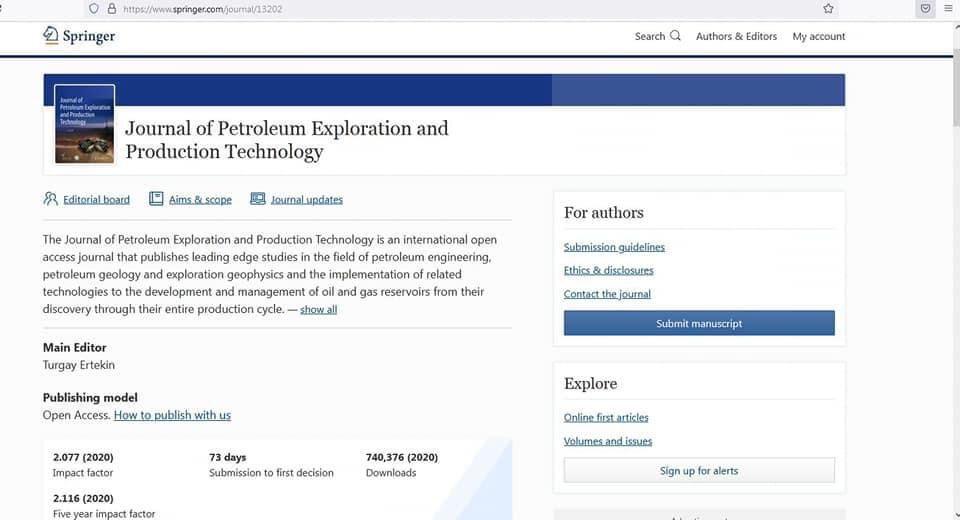Viewport: 960px width, 520px height.
Task: Click the tracking protection shield icon
Action: coord(94,9)
